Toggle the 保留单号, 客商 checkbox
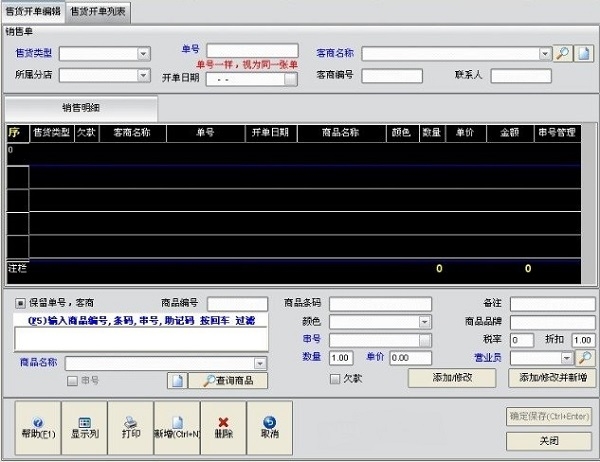600x462 pixels. (x=21, y=302)
